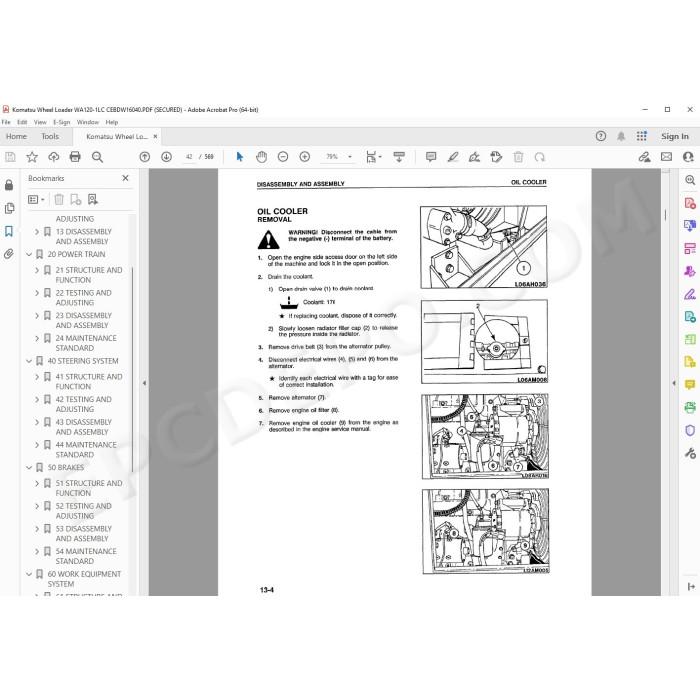Click the Save file icon
700x700 pixels.
pos(10,157)
